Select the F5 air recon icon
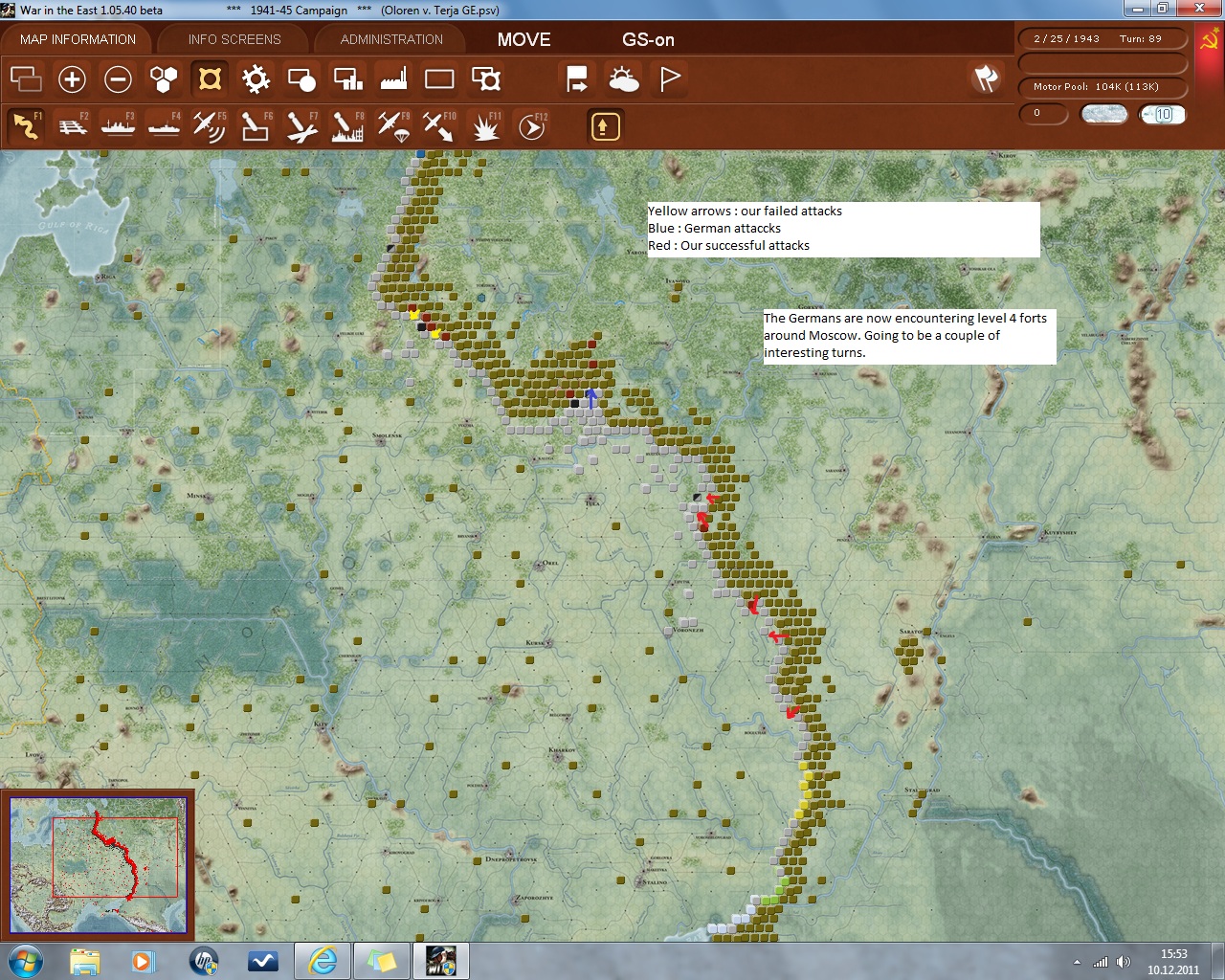This screenshot has width=1225, height=980. [210, 126]
